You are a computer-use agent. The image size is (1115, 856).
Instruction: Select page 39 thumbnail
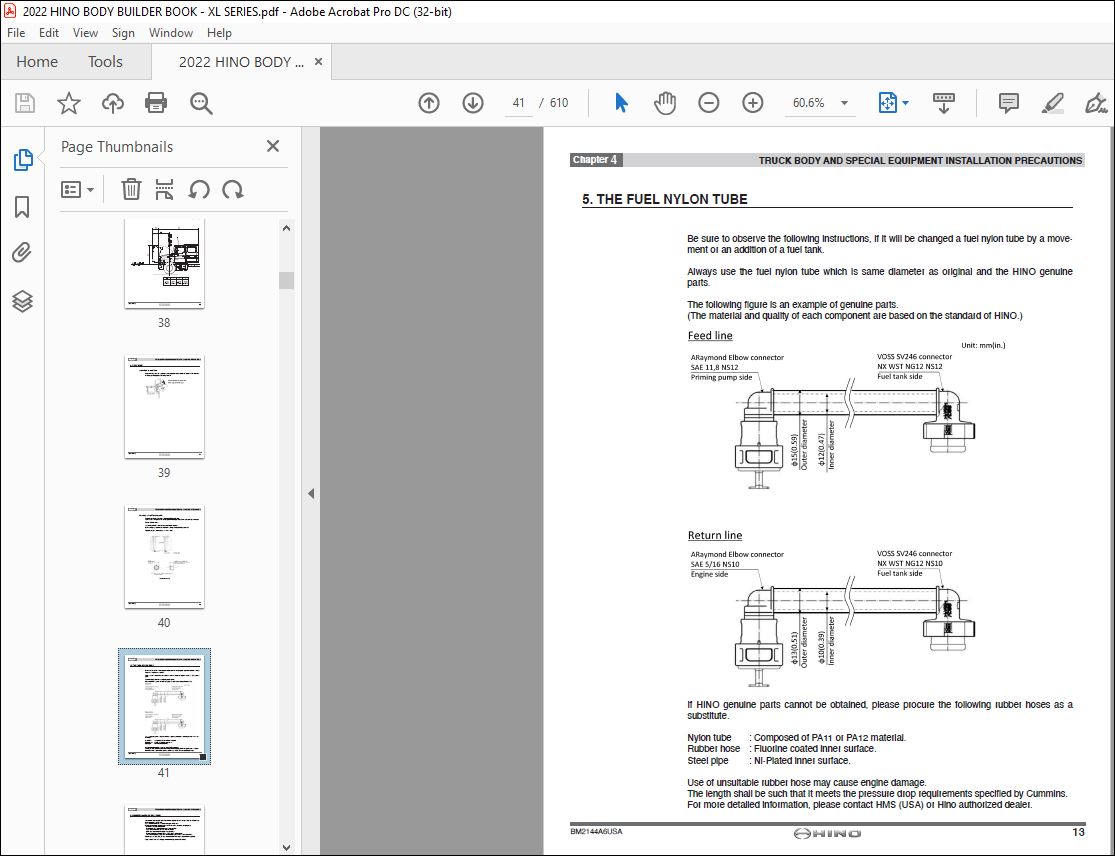tap(164, 407)
